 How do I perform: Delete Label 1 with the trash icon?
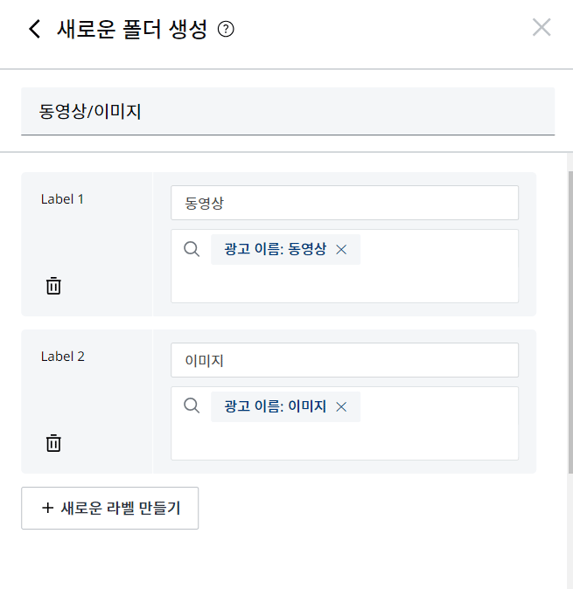pyautogui.click(x=53, y=285)
